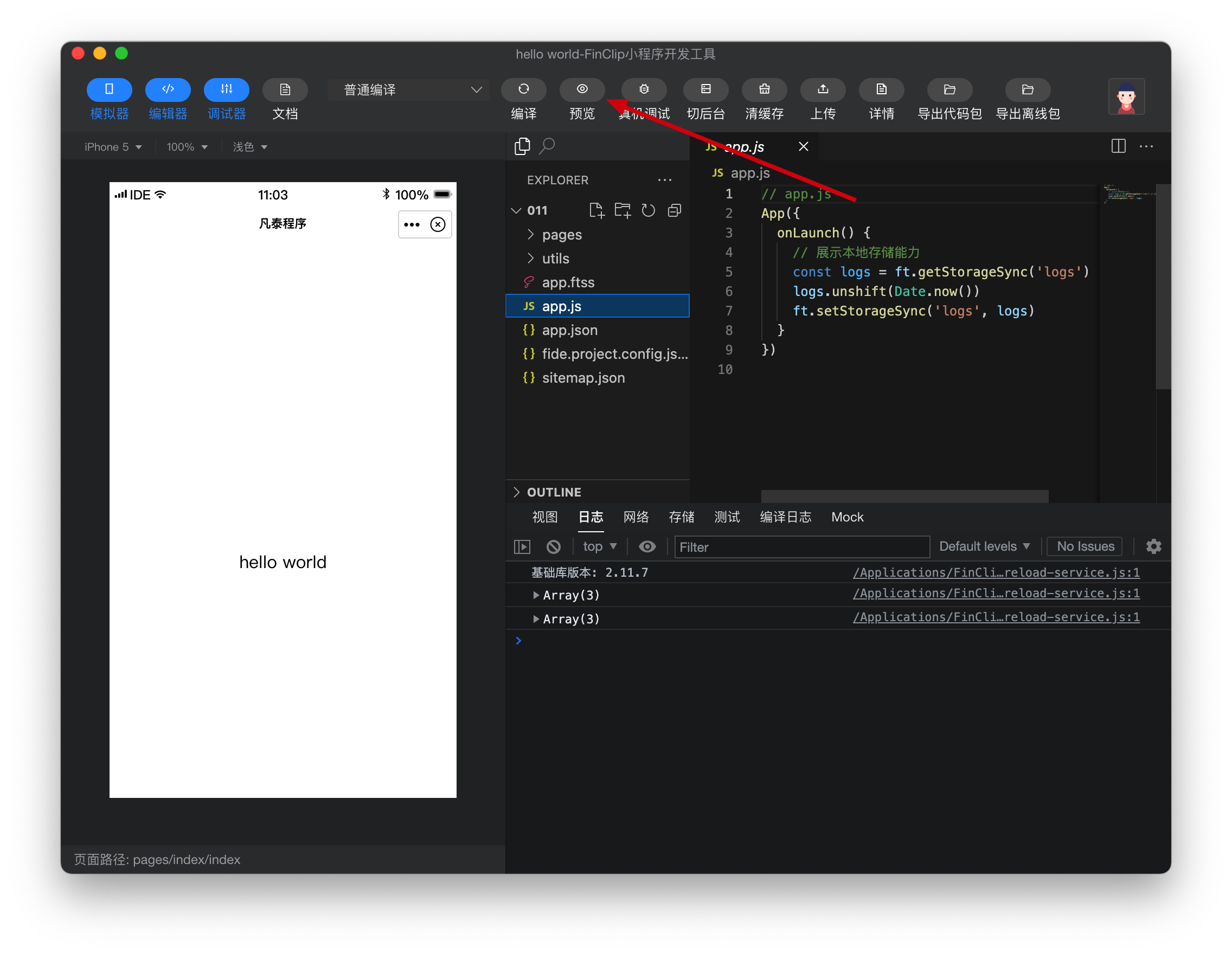Click the 预览 preview eye icon

[582, 89]
